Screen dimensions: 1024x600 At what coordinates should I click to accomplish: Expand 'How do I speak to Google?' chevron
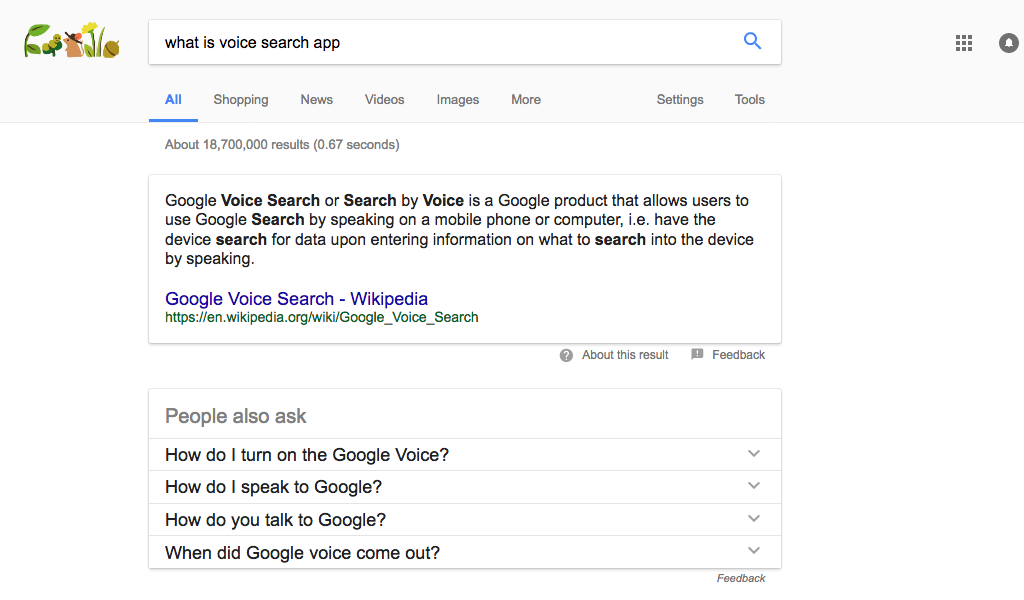[754, 486]
